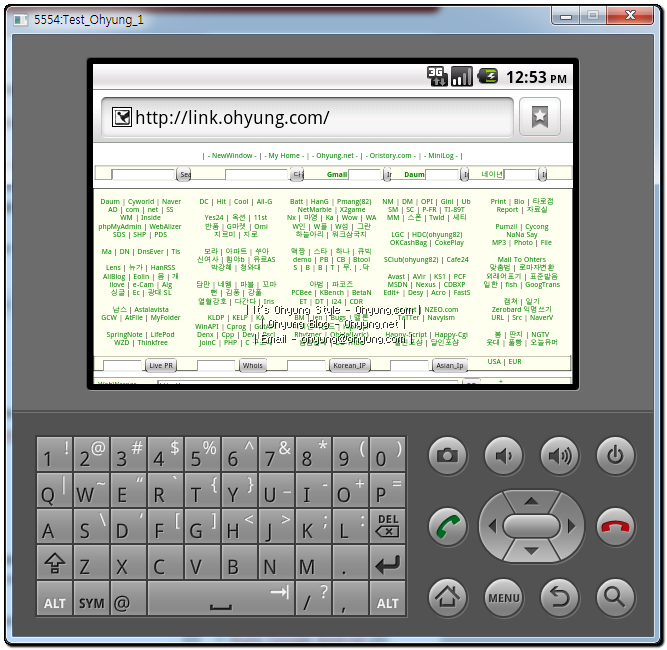Screen dimensions: 667x650
Task: Open the Oristory.com link
Action: click(x=390, y=156)
